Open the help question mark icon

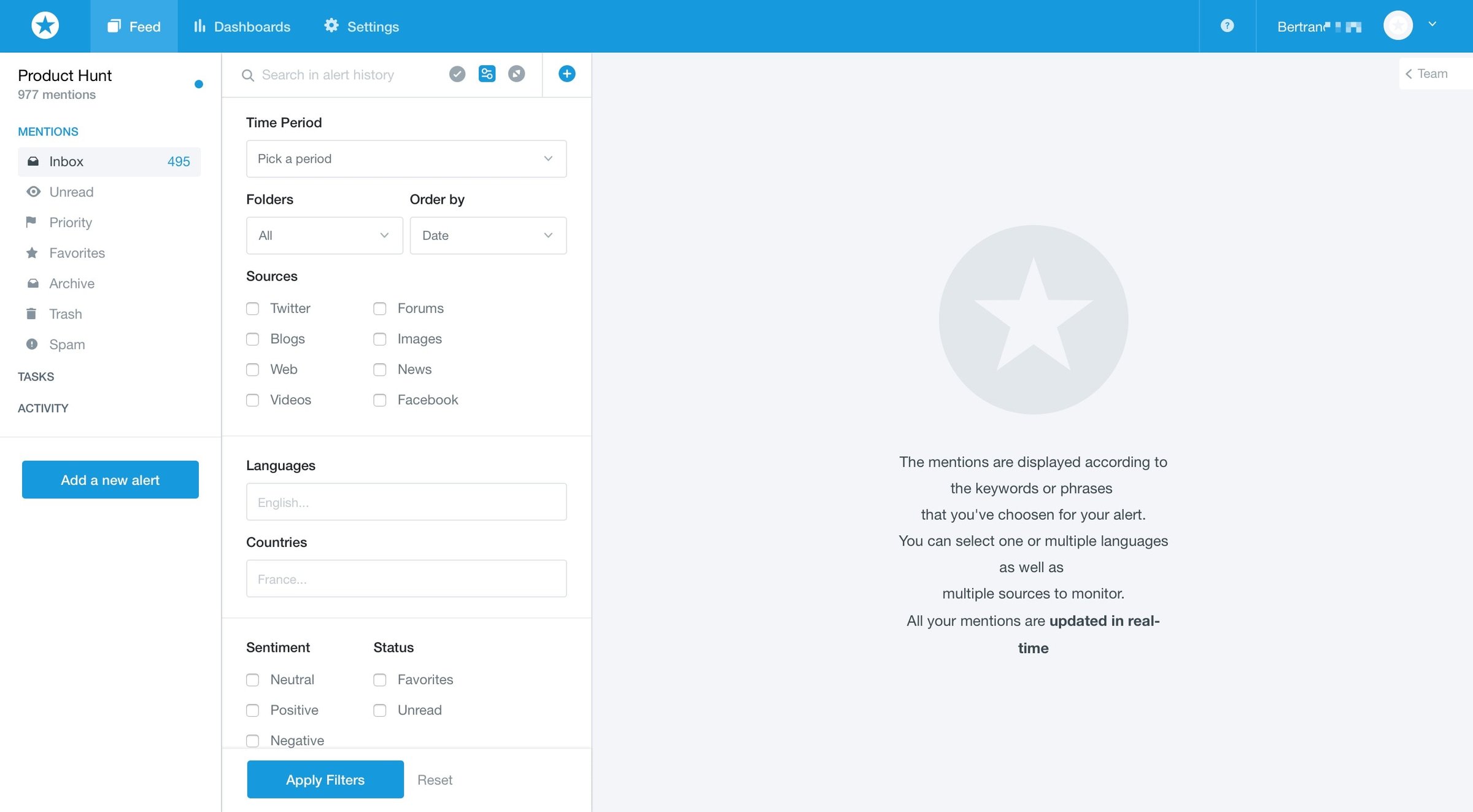(x=1227, y=26)
